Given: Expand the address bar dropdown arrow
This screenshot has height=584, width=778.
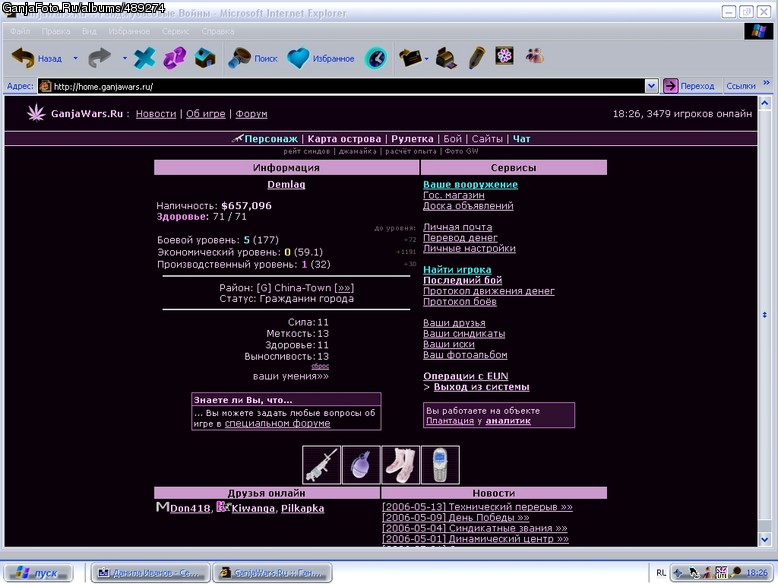Looking at the screenshot, I should click(x=651, y=86).
